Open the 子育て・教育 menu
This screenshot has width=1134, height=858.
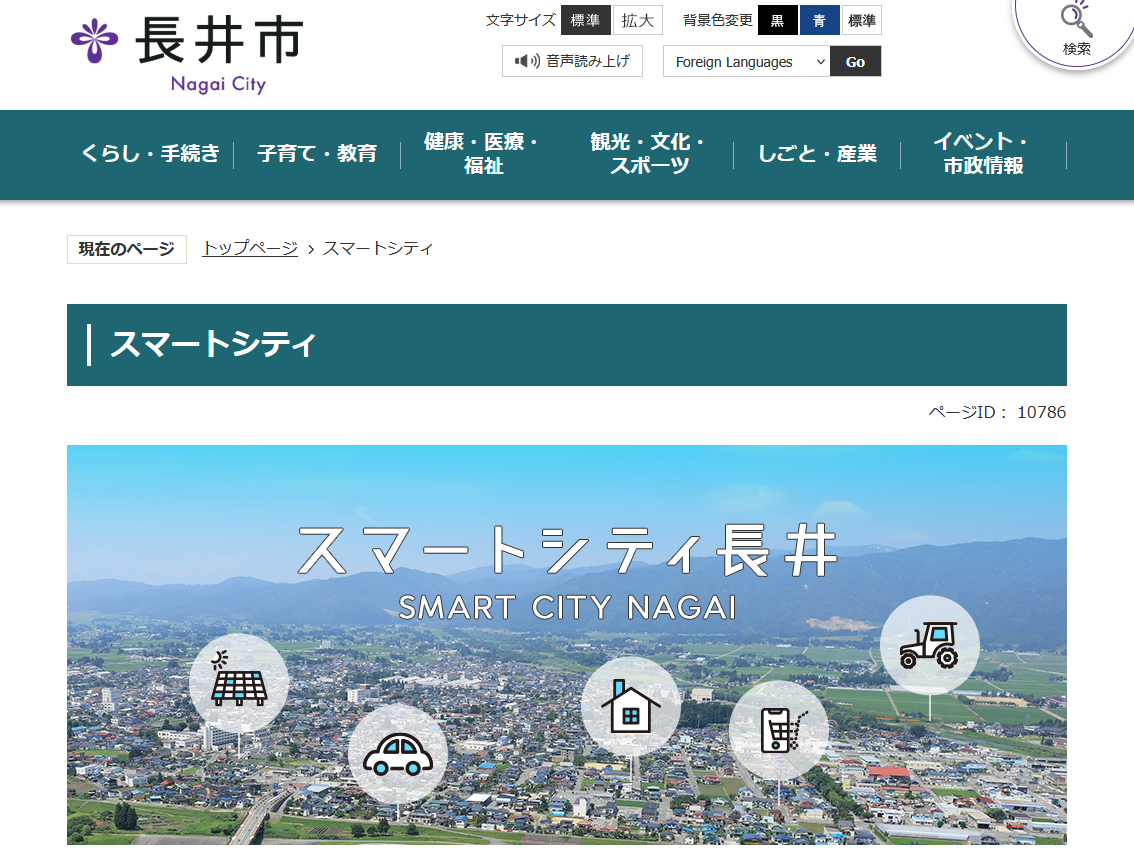click(317, 153)
